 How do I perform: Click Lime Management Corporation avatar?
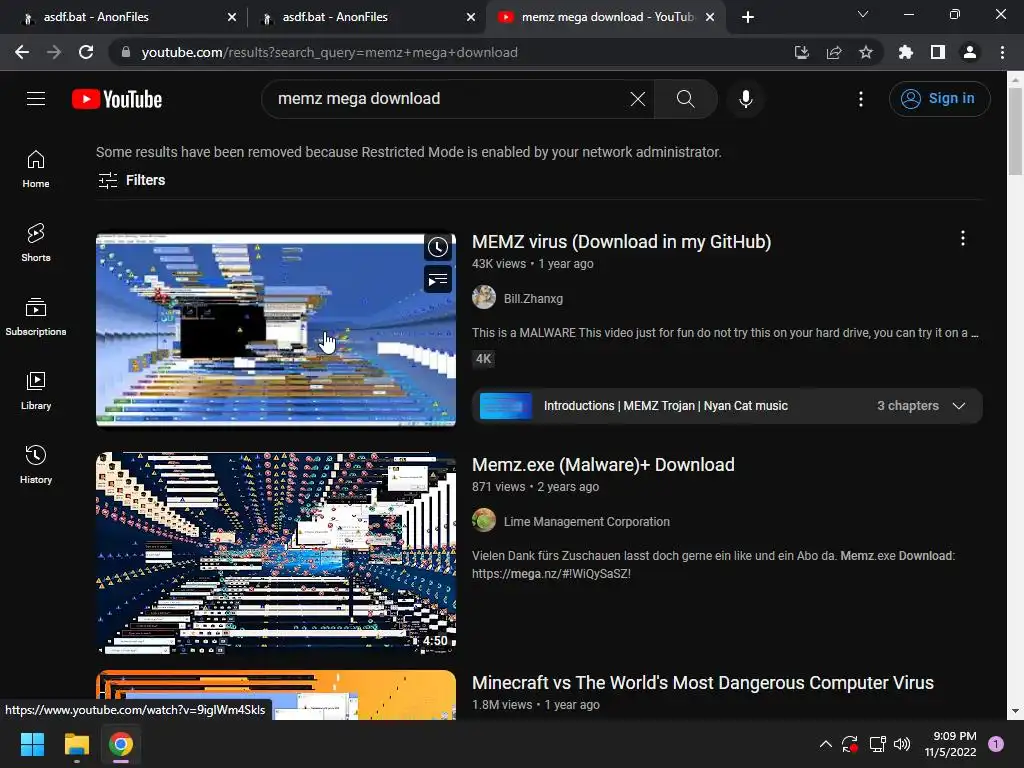tap(484, 520)
